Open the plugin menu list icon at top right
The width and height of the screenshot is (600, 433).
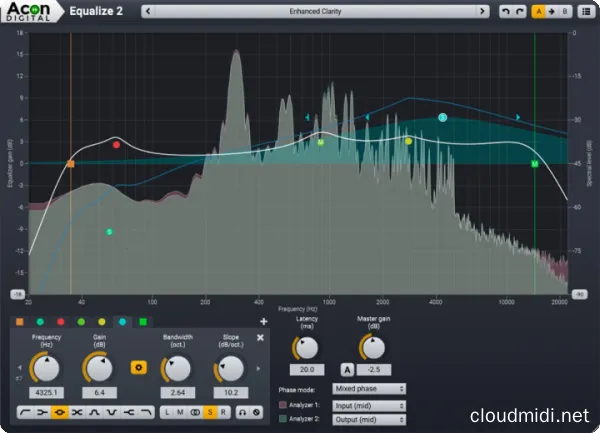(586, 11)
